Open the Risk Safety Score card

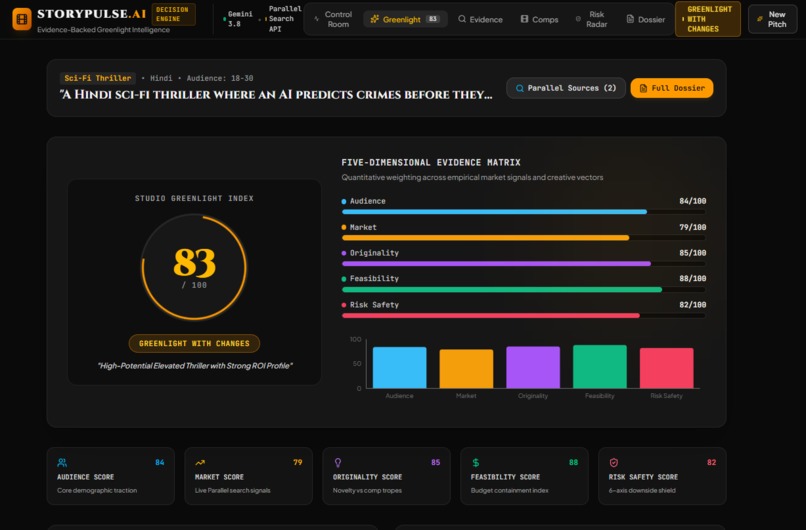point(662,476)
